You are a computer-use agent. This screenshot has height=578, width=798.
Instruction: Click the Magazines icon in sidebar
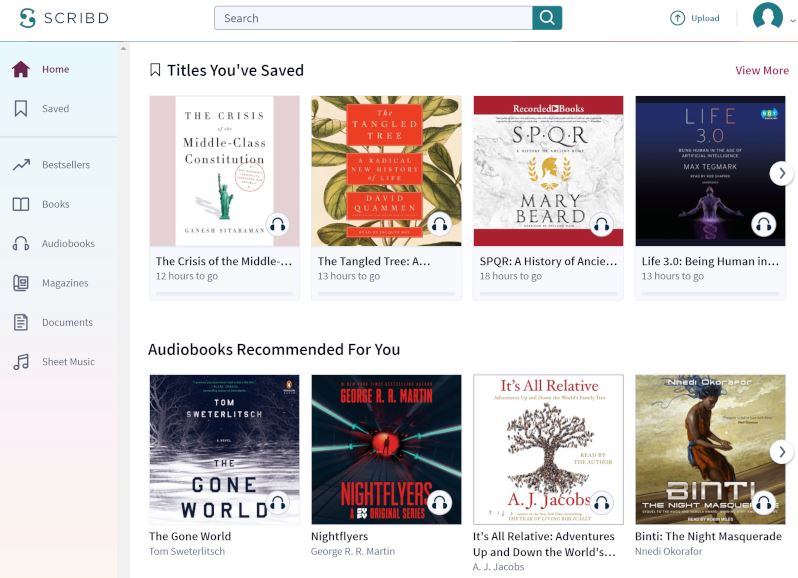pos(21,283)
